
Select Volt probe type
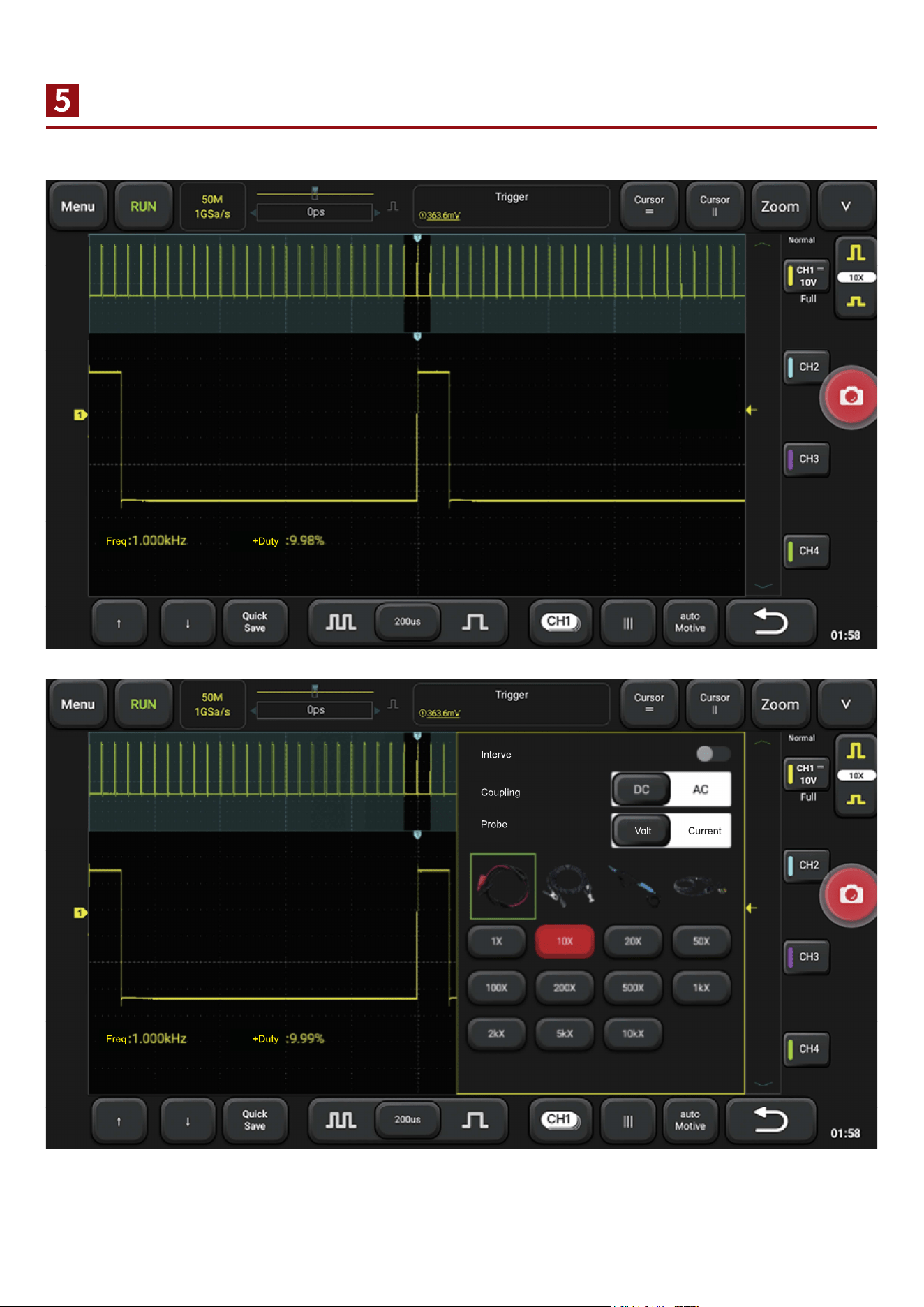(x=642, y=831)
